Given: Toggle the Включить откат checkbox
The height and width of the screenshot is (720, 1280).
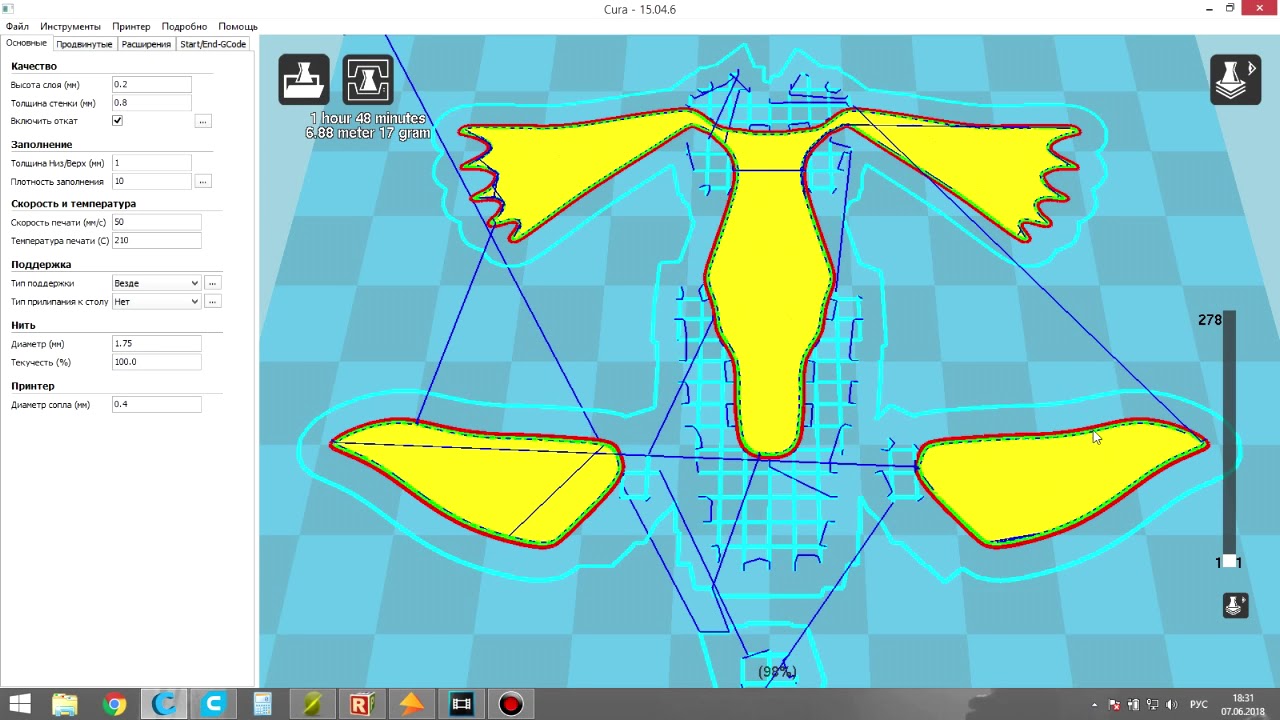Looking at the screenshot, I should click(x=117, y=121).
